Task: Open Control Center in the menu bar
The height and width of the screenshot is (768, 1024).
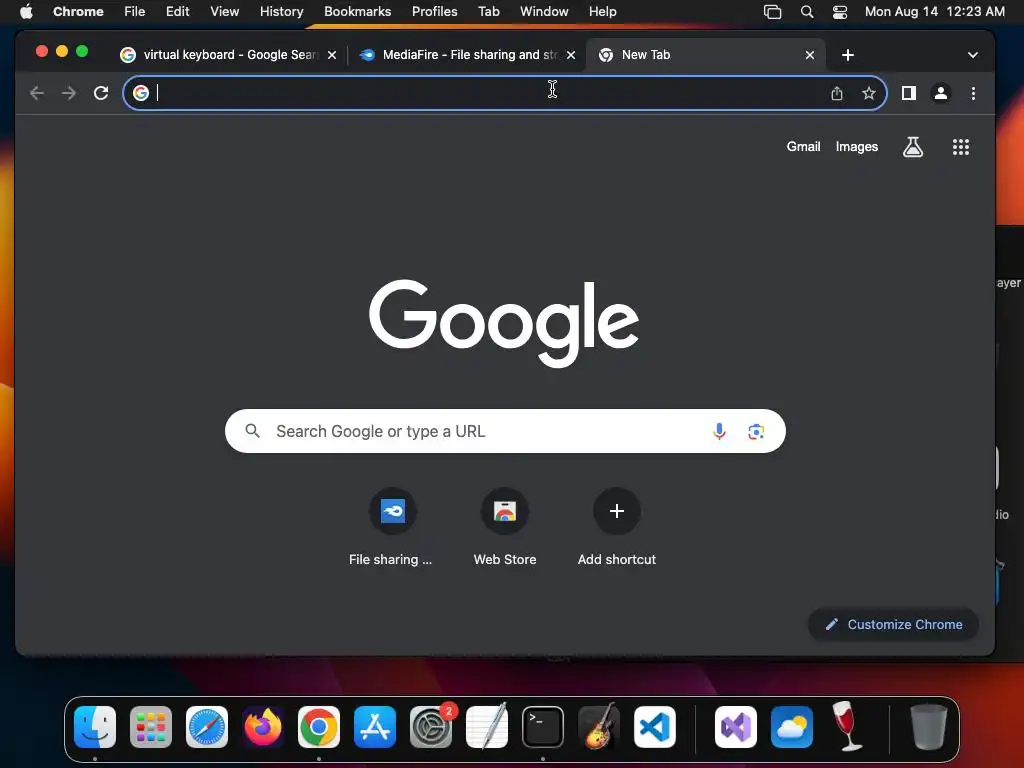Action: point(840,12)
